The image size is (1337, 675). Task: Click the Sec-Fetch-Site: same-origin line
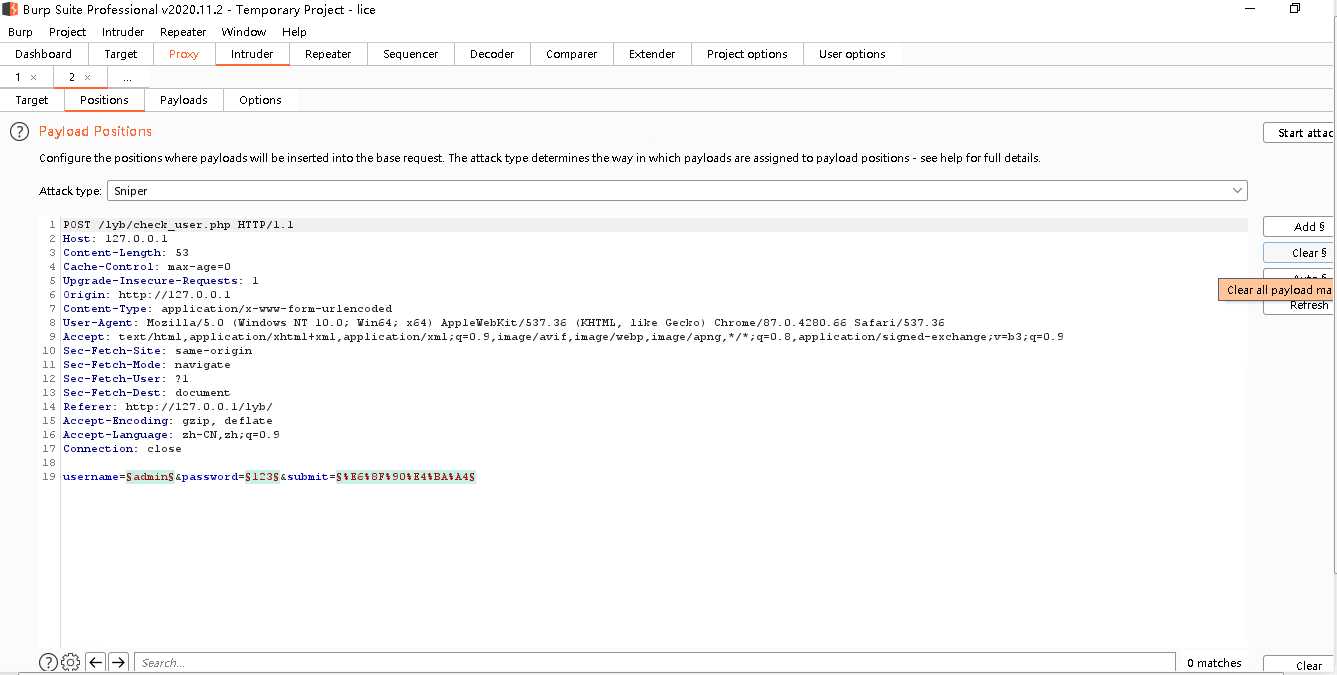point(158,351)
